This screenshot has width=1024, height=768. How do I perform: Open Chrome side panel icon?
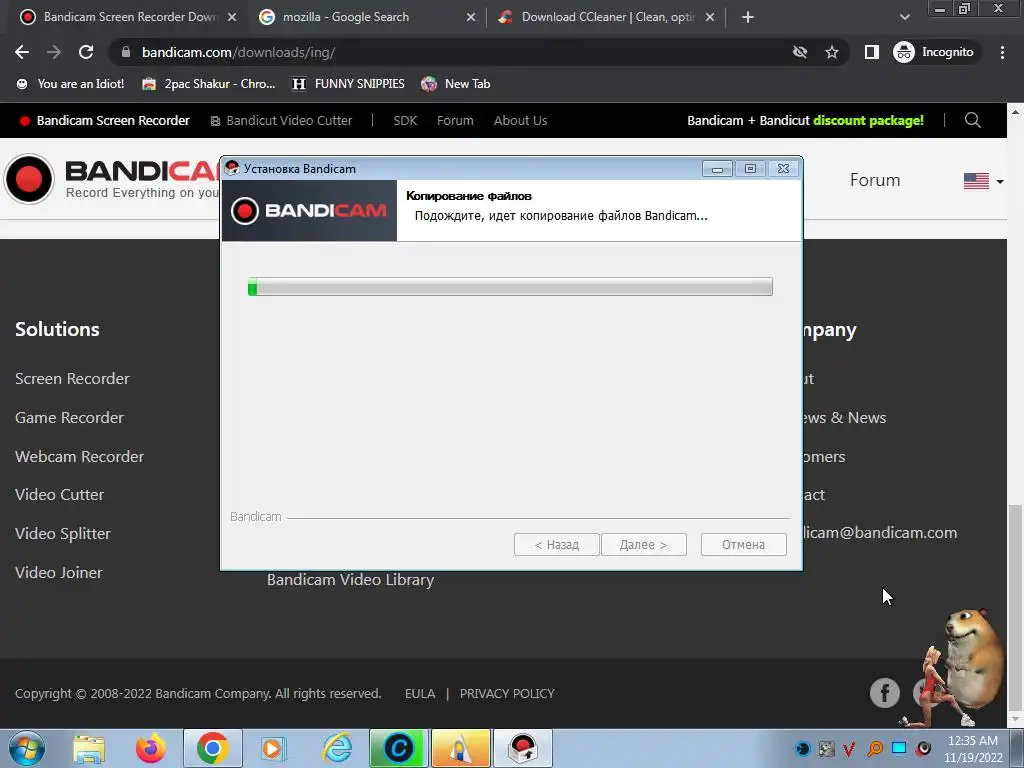pyautogui.click(x=871, y=52)
